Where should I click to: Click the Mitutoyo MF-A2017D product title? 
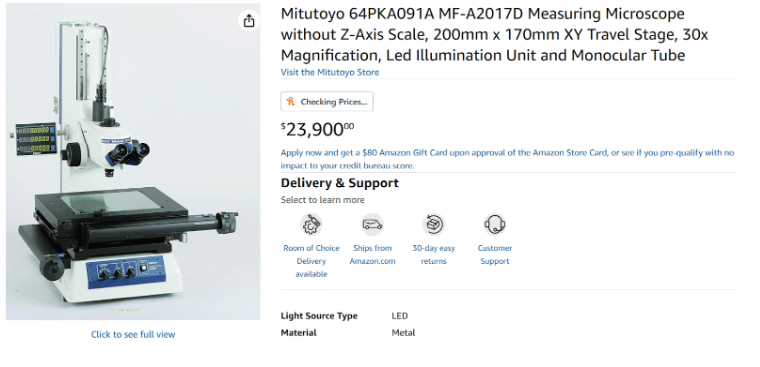(494, 34)
